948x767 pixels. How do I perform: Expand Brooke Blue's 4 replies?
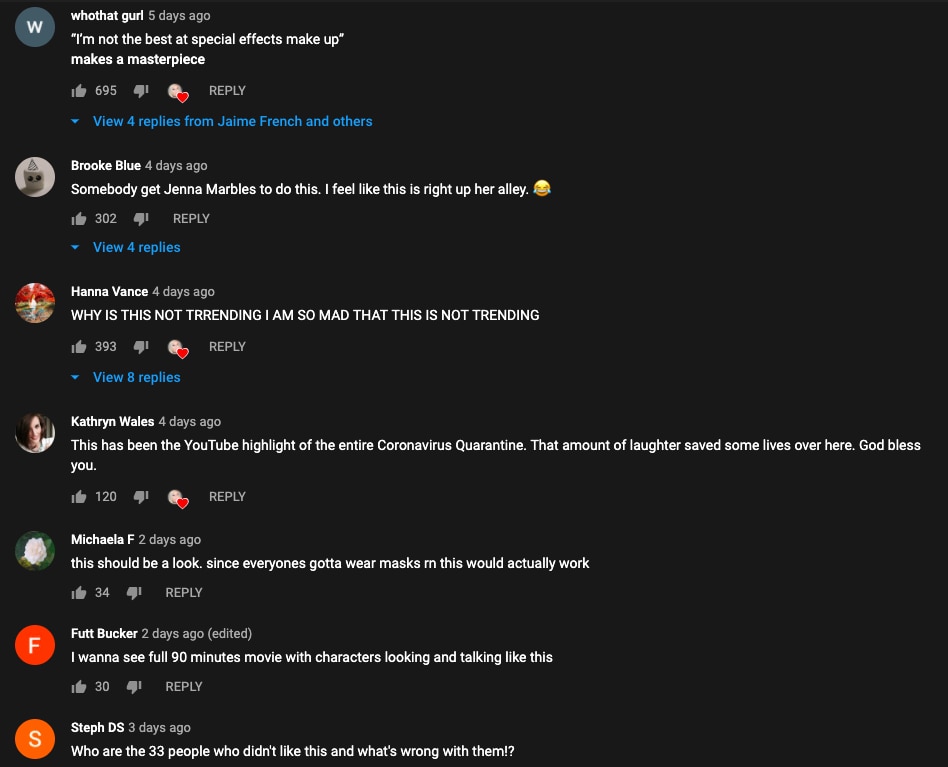pos(136,247)
